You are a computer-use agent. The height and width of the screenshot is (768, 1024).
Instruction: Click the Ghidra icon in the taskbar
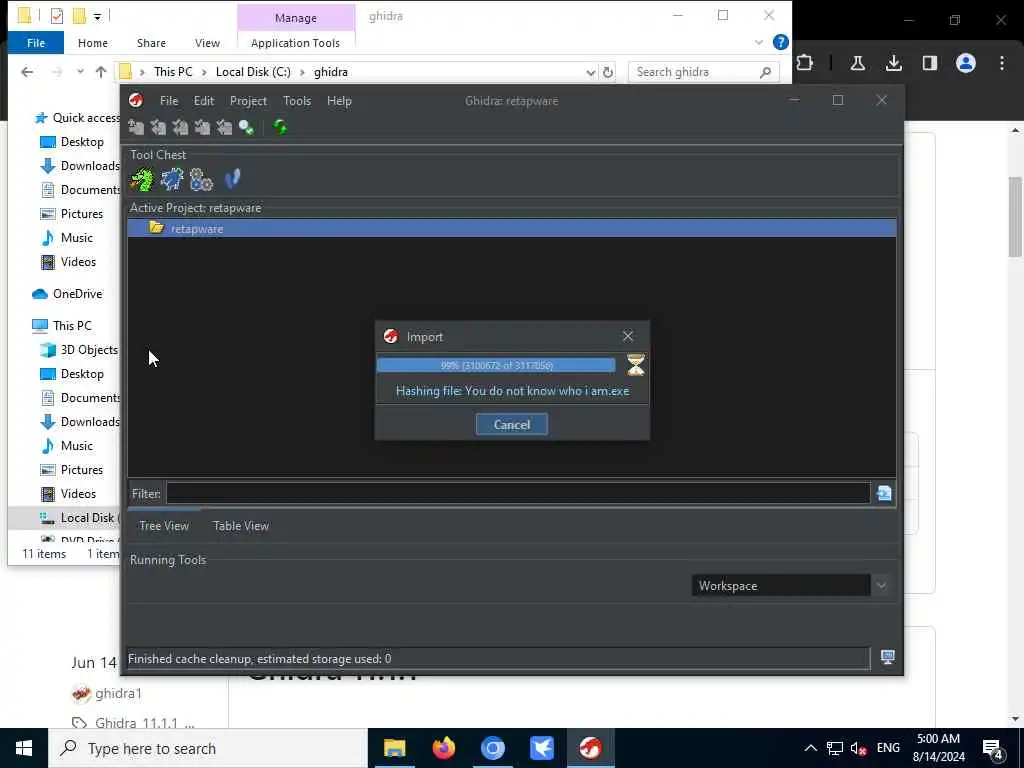pos(590,748)
